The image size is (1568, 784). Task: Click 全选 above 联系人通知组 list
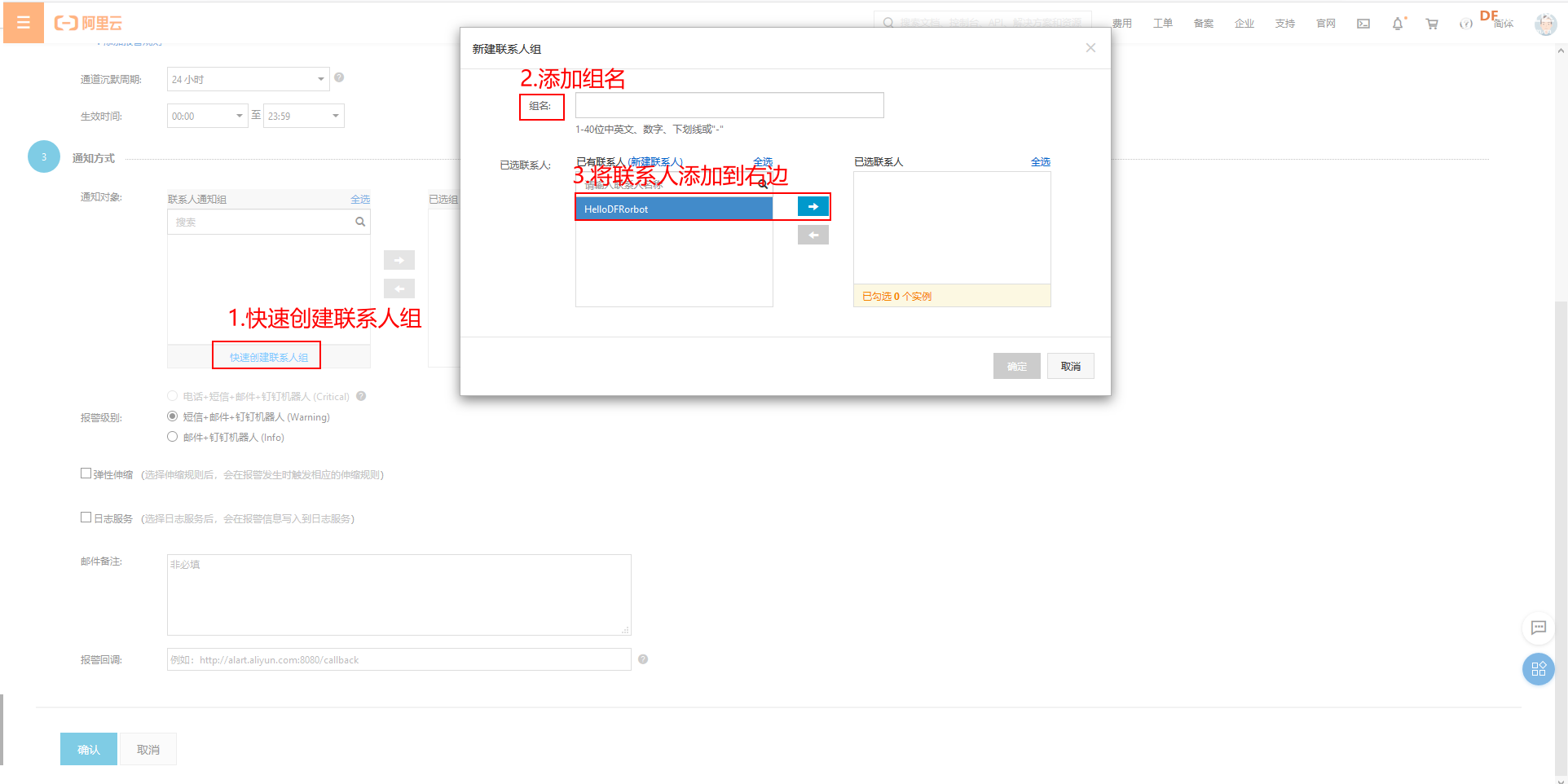point(360,200)
